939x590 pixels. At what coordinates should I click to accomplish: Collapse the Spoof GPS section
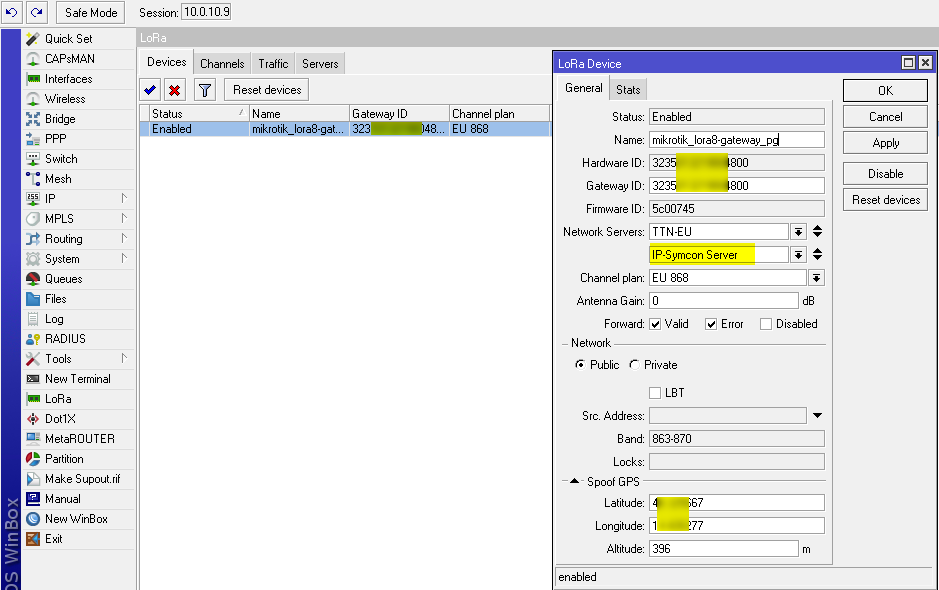click(x=574, y=481)
